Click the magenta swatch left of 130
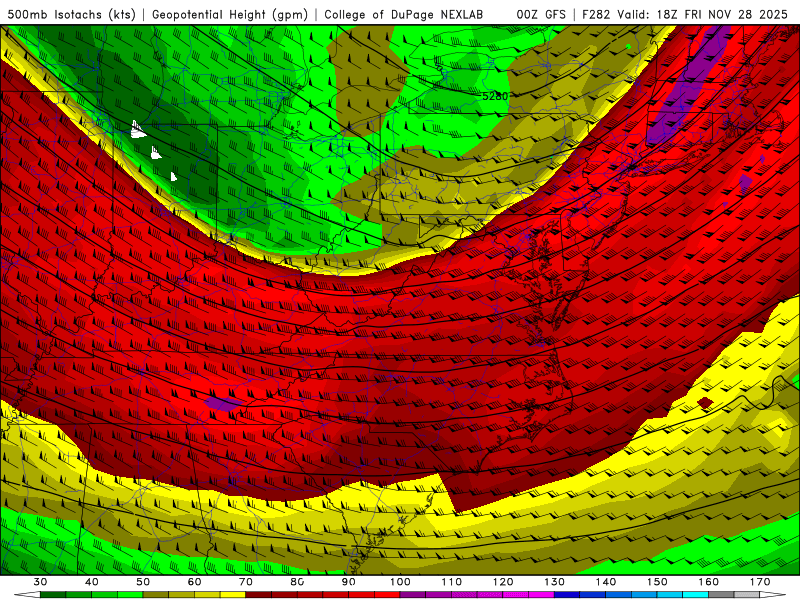 pyautogui.click(x=541, y=595)
